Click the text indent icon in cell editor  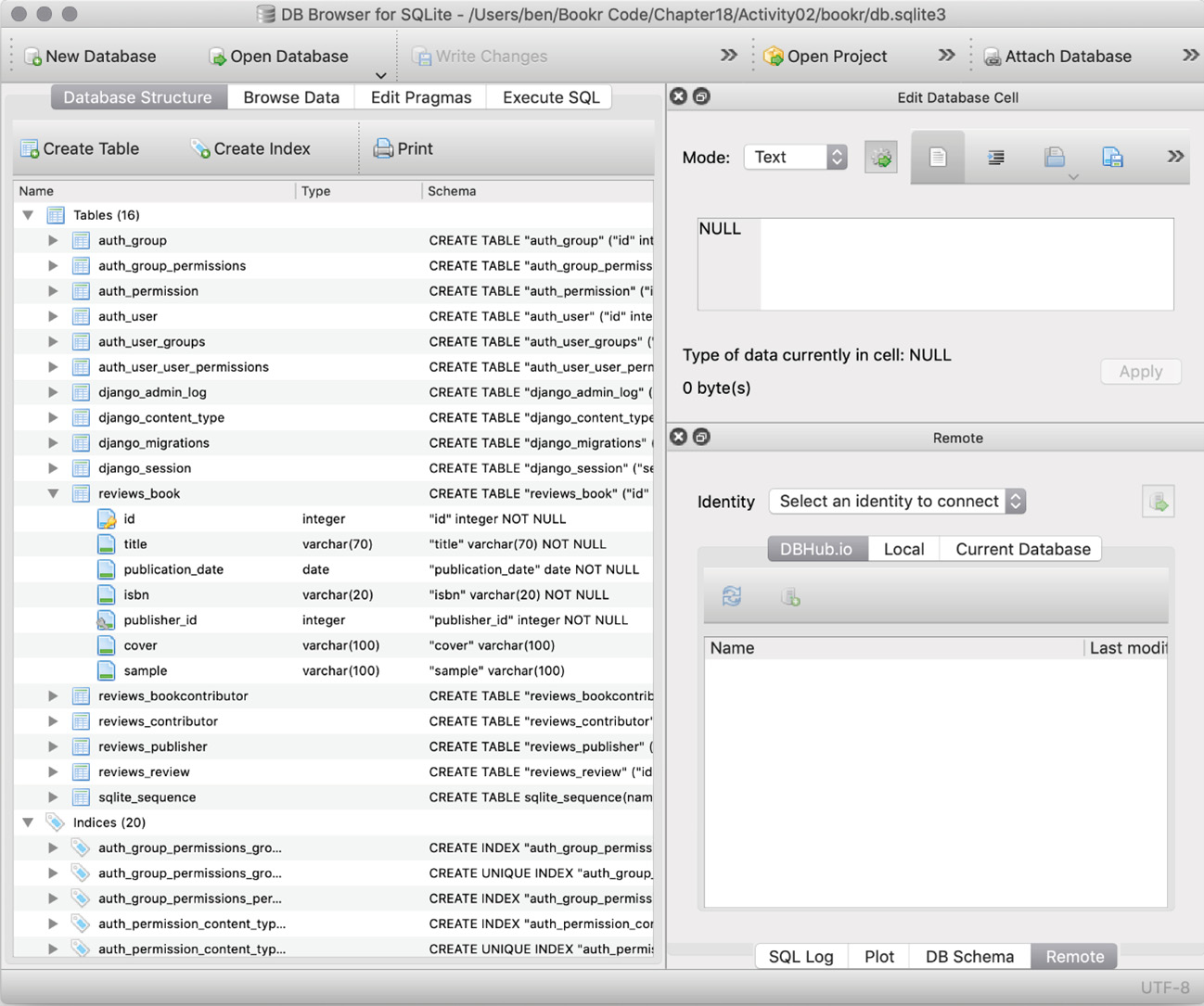coord(996,158)
